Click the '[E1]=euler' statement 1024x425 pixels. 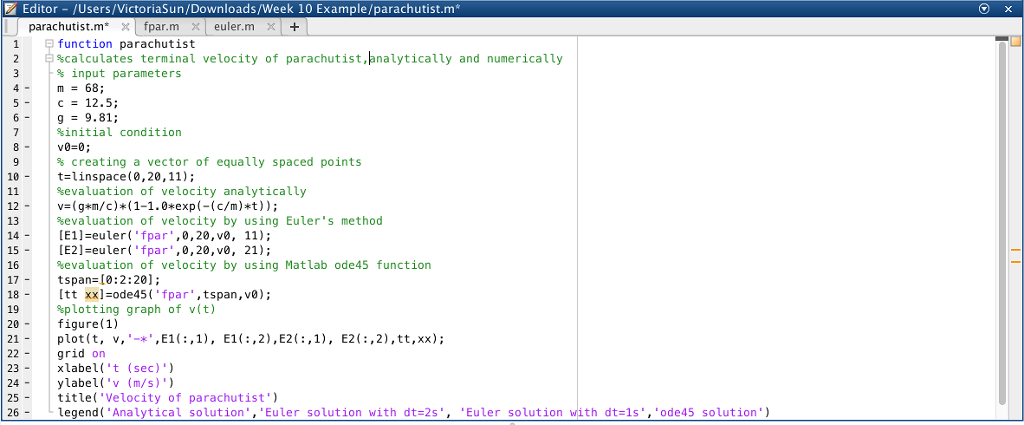[x=164, y=235]
